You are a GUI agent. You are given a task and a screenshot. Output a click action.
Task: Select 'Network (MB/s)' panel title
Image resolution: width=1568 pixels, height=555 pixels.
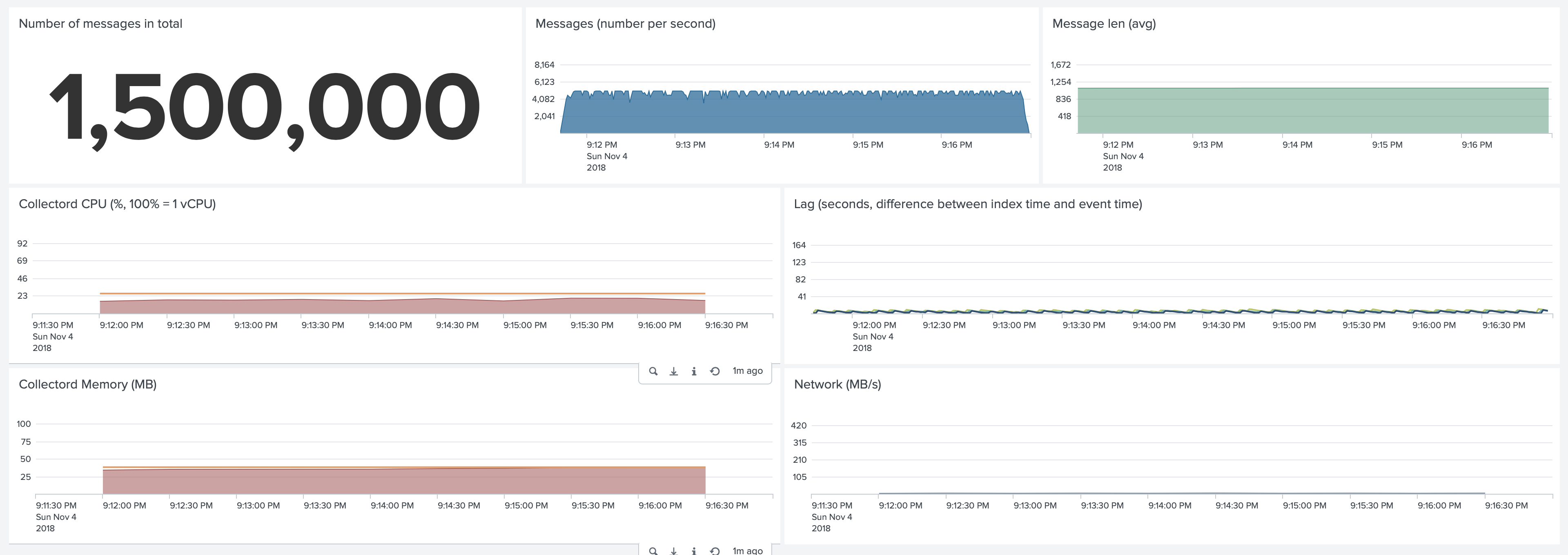point(837,384)
